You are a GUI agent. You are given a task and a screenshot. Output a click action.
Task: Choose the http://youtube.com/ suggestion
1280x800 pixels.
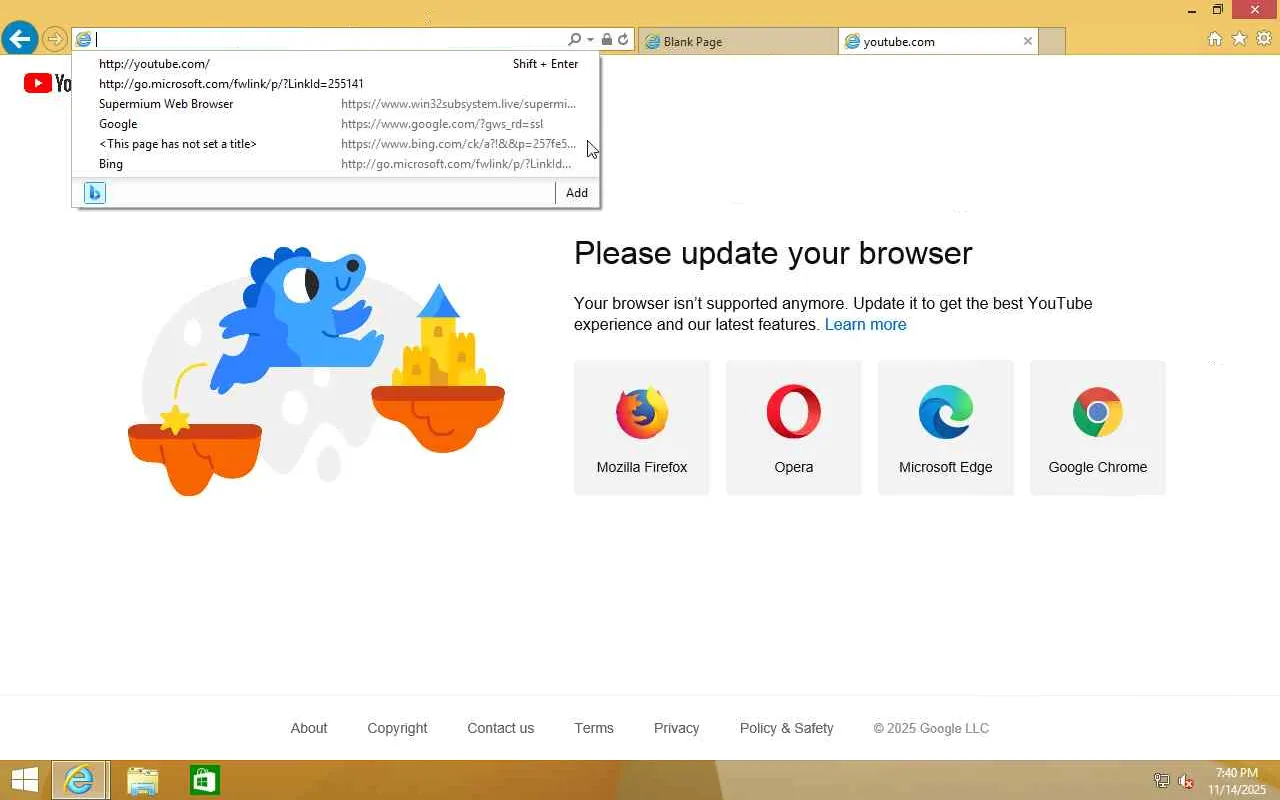pos(336,64)
